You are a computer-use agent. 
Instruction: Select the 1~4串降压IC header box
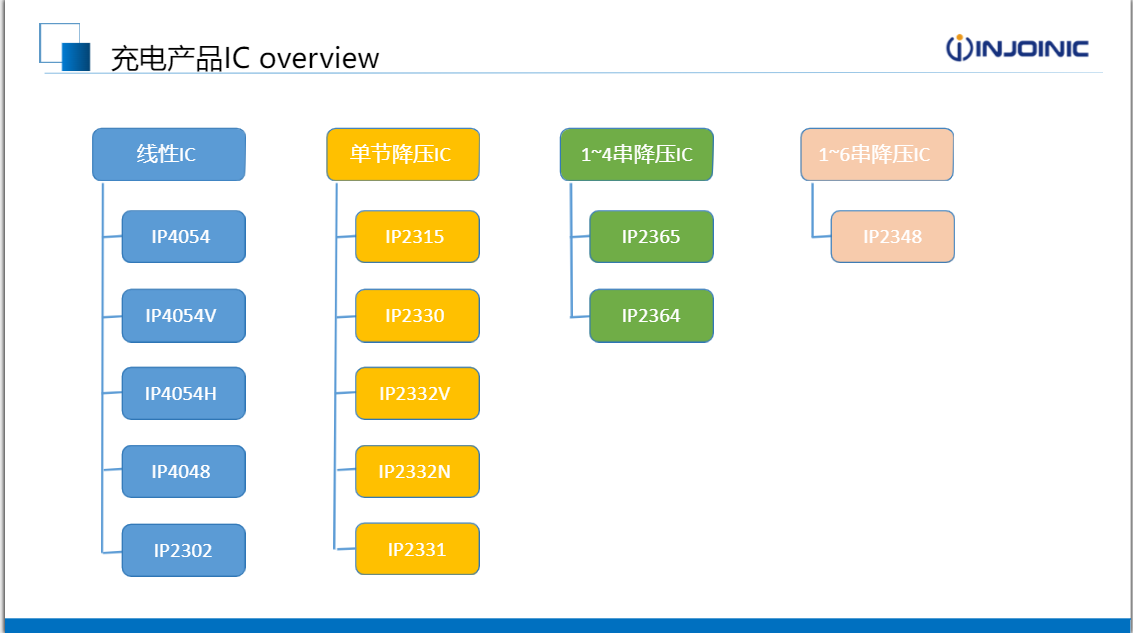pyautogui.click(x=637, y=155)
